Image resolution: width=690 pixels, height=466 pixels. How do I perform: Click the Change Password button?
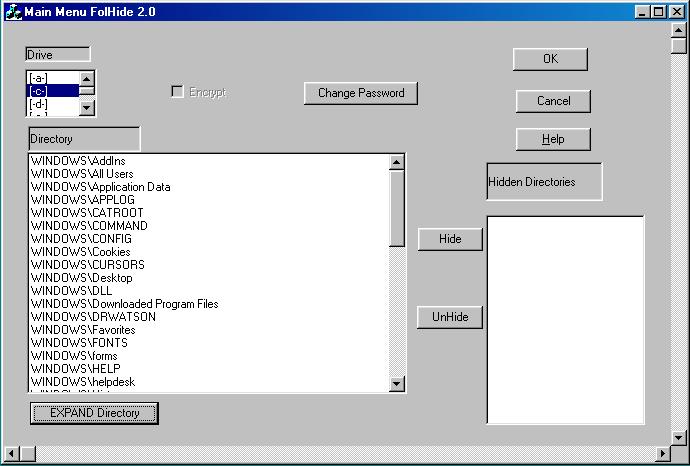(x=361, y=93)
